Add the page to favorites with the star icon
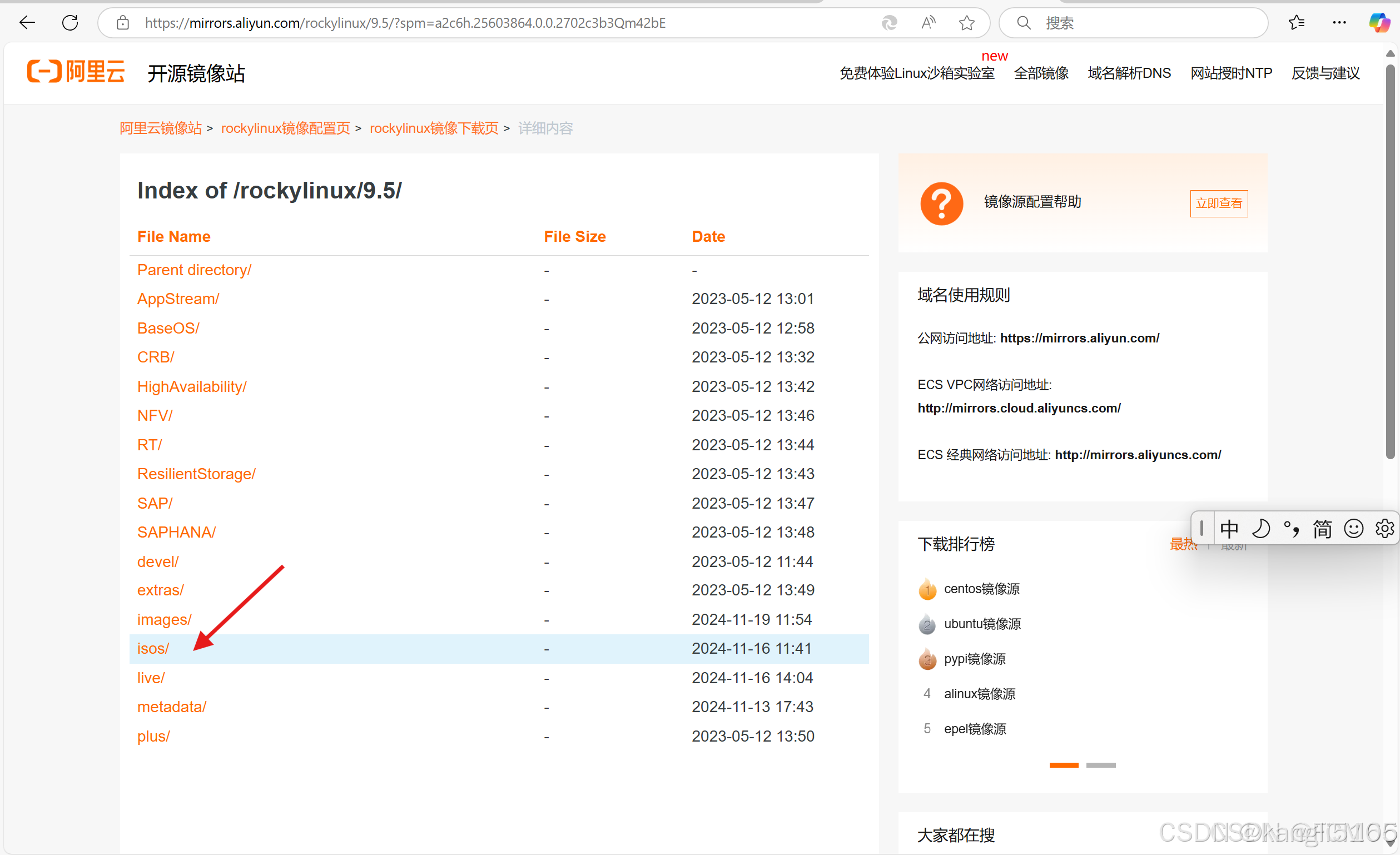This screenshot has width=1400, height=855. 966,23
